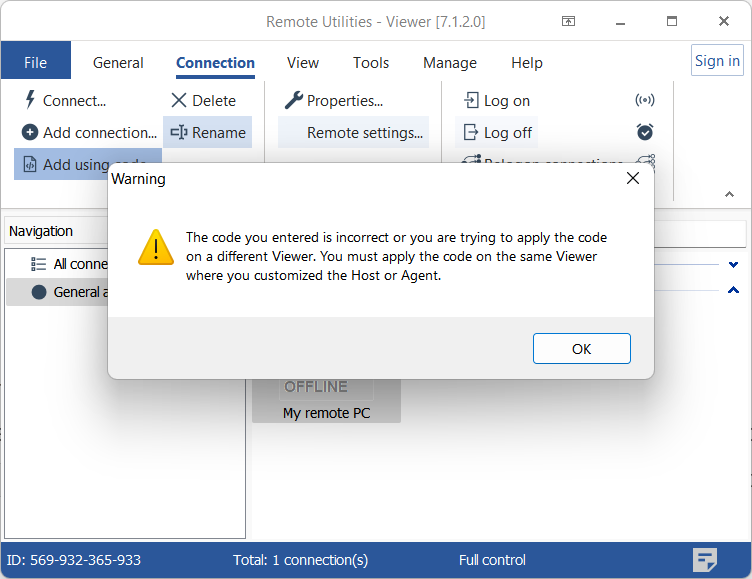
Task: Select the My remote PC connection
Action: pyautogui.click(x=327, y=401)
